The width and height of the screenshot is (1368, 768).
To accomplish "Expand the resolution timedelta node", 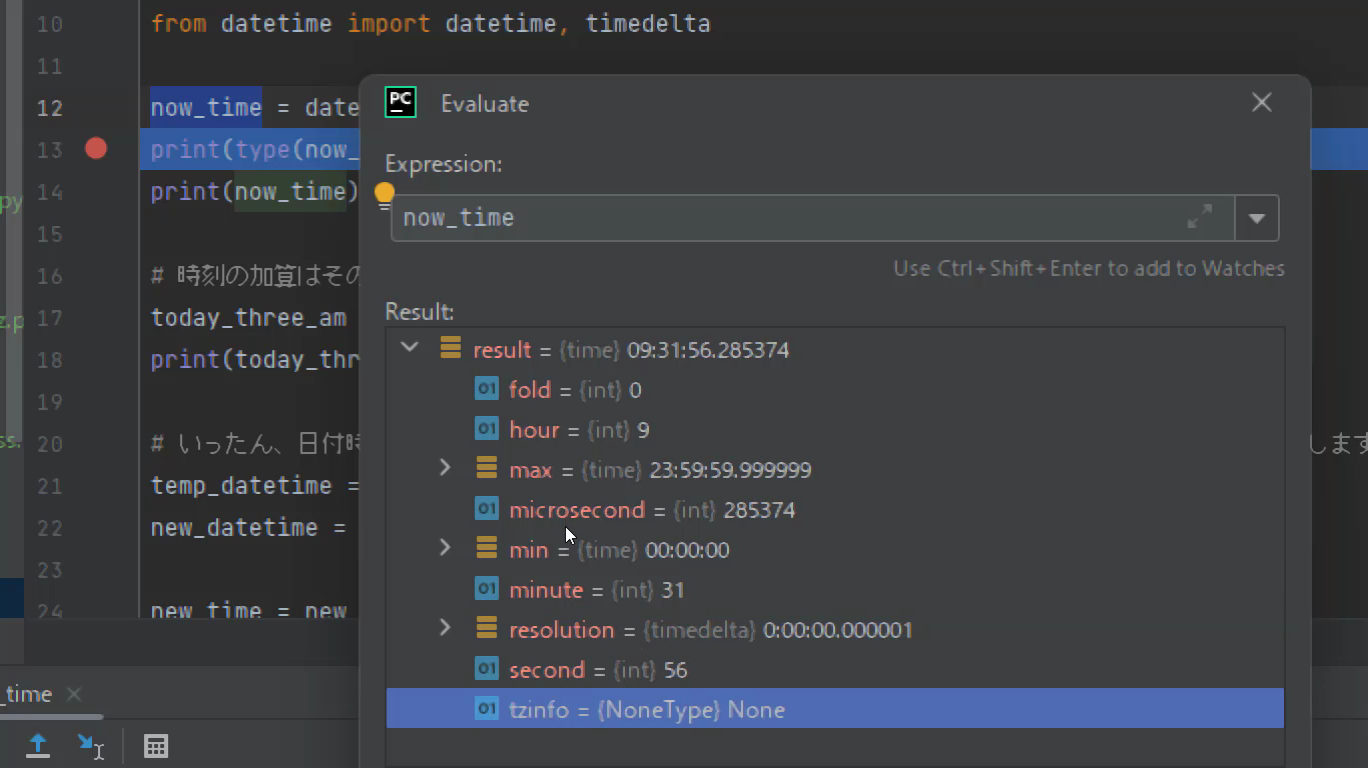I will click(x=446, y=628).
